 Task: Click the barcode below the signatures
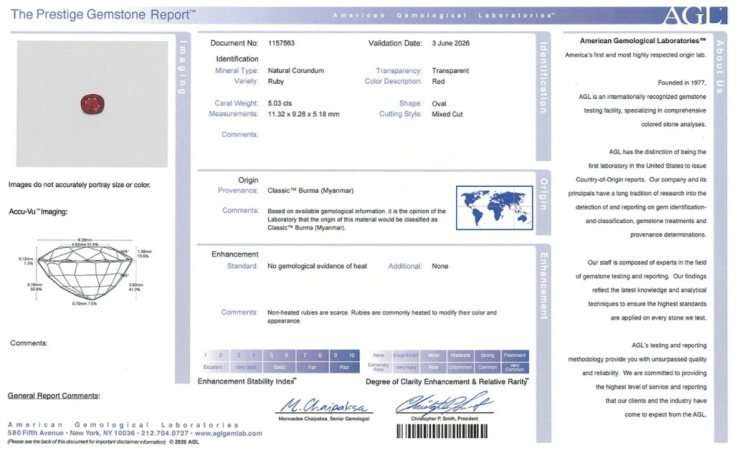click(x=442, y=431)
